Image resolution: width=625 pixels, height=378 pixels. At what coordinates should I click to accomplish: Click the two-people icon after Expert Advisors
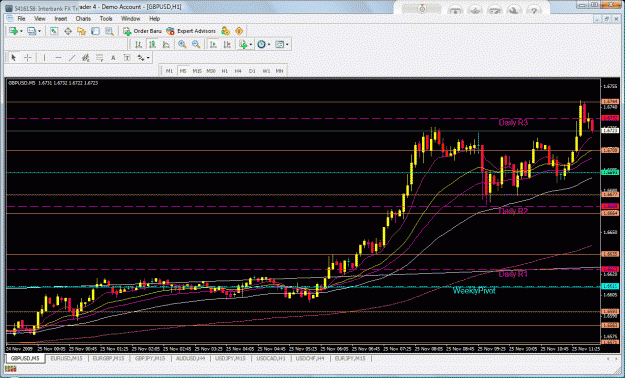point(225,31)
